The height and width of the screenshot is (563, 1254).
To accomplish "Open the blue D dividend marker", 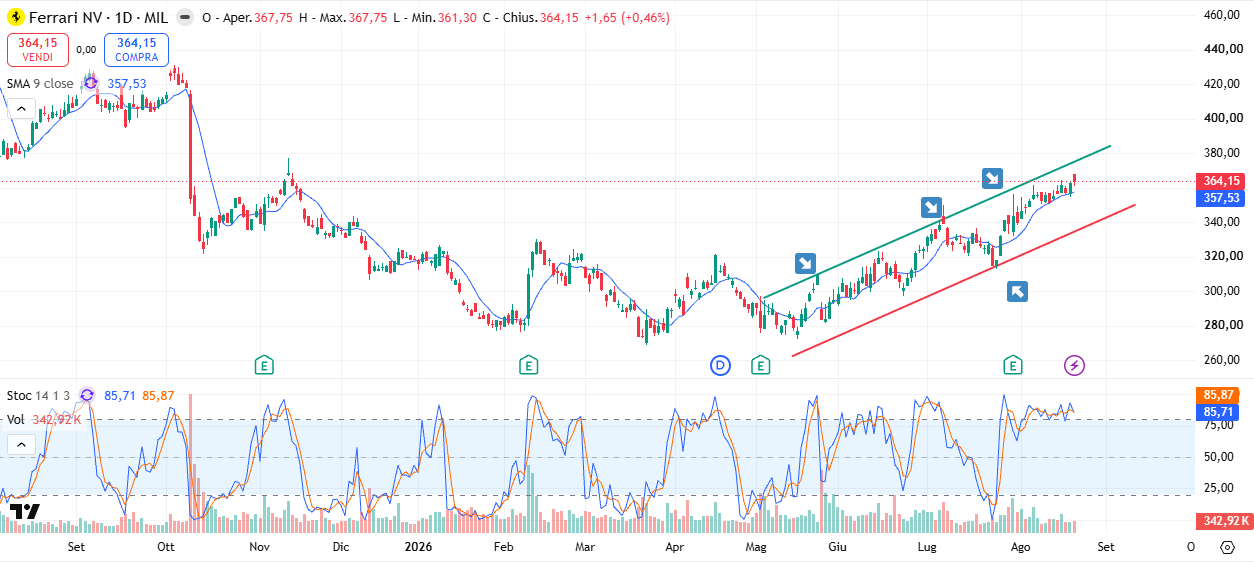I will [721, 365].
